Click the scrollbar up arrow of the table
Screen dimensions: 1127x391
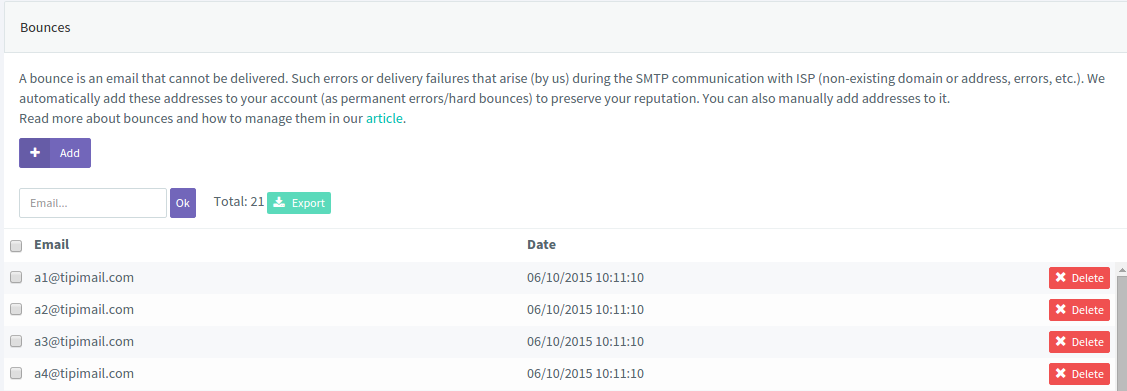[x=1121, y=270]
